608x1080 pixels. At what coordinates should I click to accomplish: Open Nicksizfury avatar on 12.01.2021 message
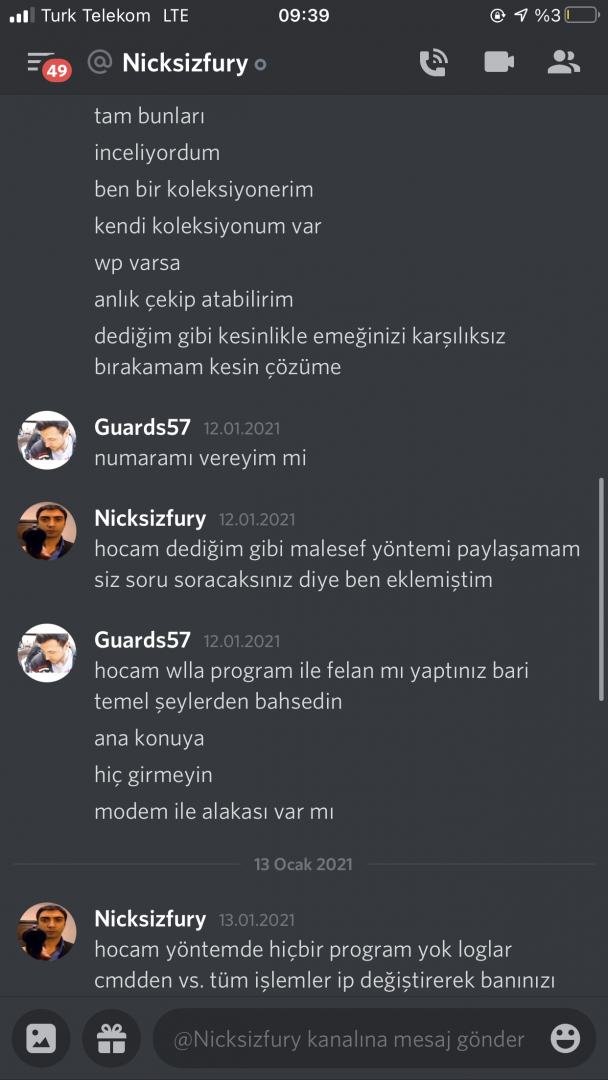[x=47, y=530]
